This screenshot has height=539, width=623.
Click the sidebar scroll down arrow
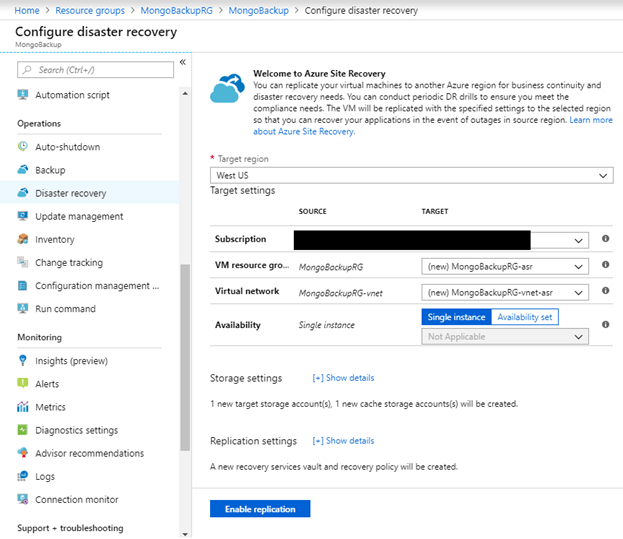pyautogui.click(x=185, y=534)
